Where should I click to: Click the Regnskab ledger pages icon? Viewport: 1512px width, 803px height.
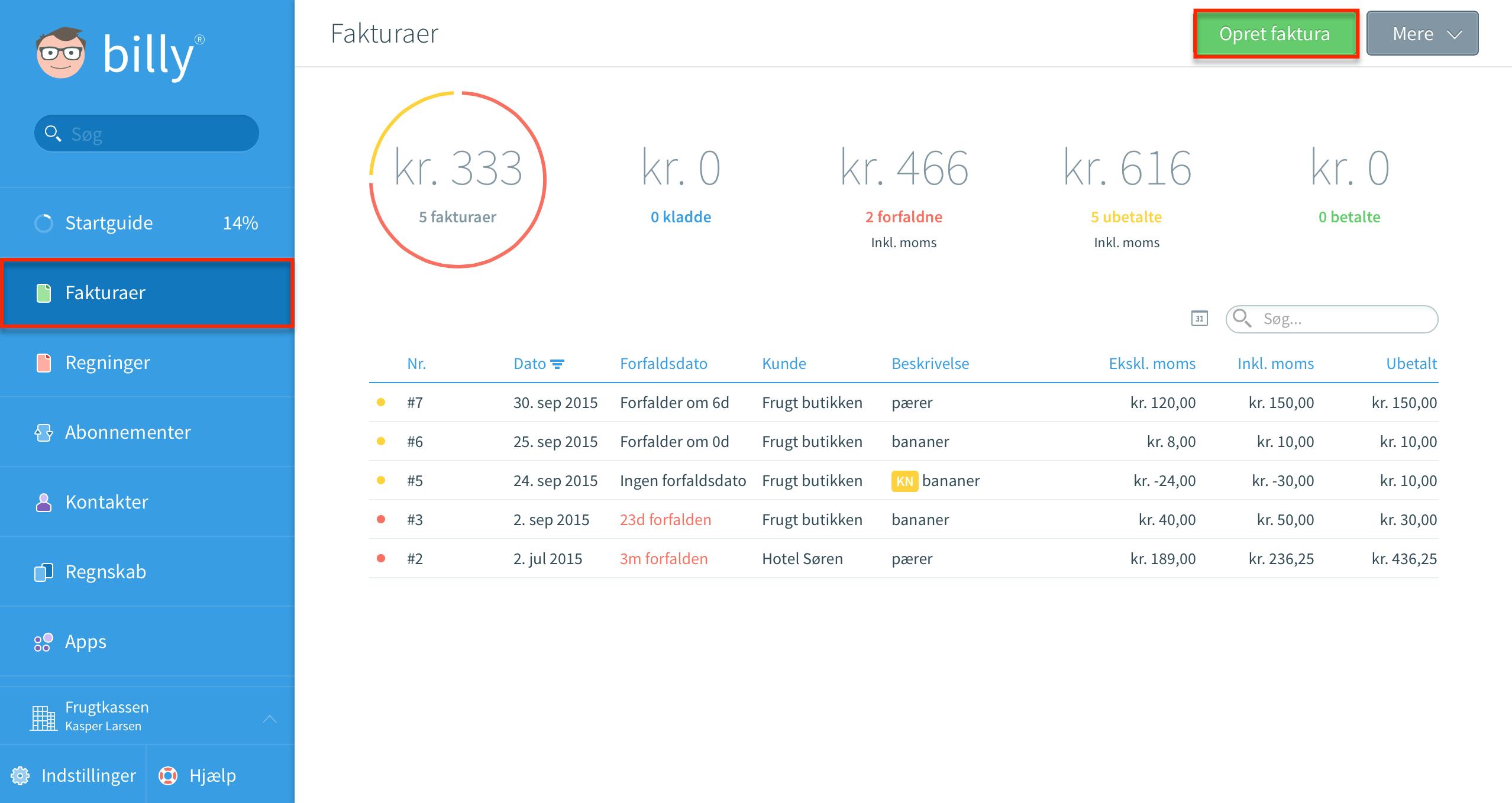tap(44, 572)
